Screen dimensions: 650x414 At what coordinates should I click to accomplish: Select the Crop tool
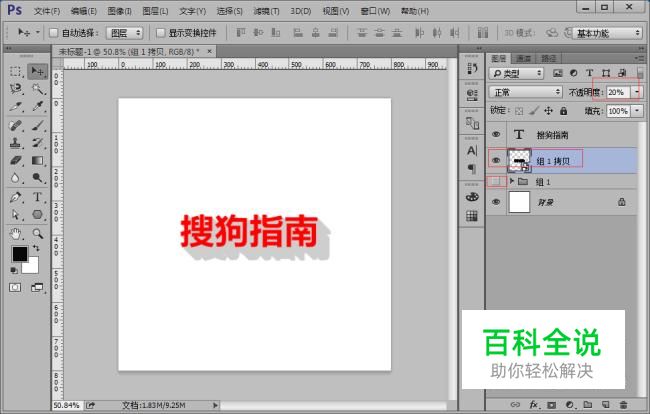[16, 107]
